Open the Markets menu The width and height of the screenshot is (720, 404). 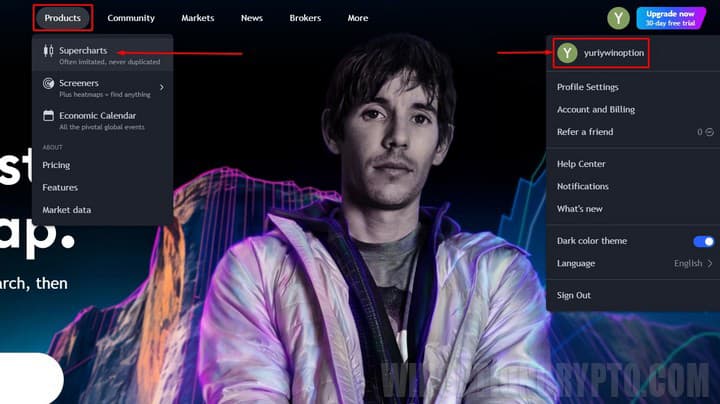pos(197,18)
